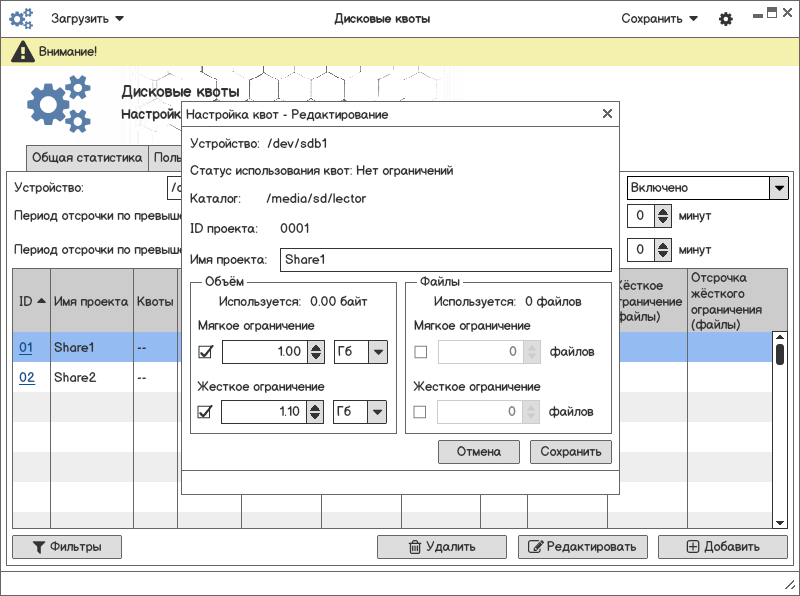Viewport: 800px width, 596px height.
Task: Click the Удалить trash button
Action: [441, 547]
